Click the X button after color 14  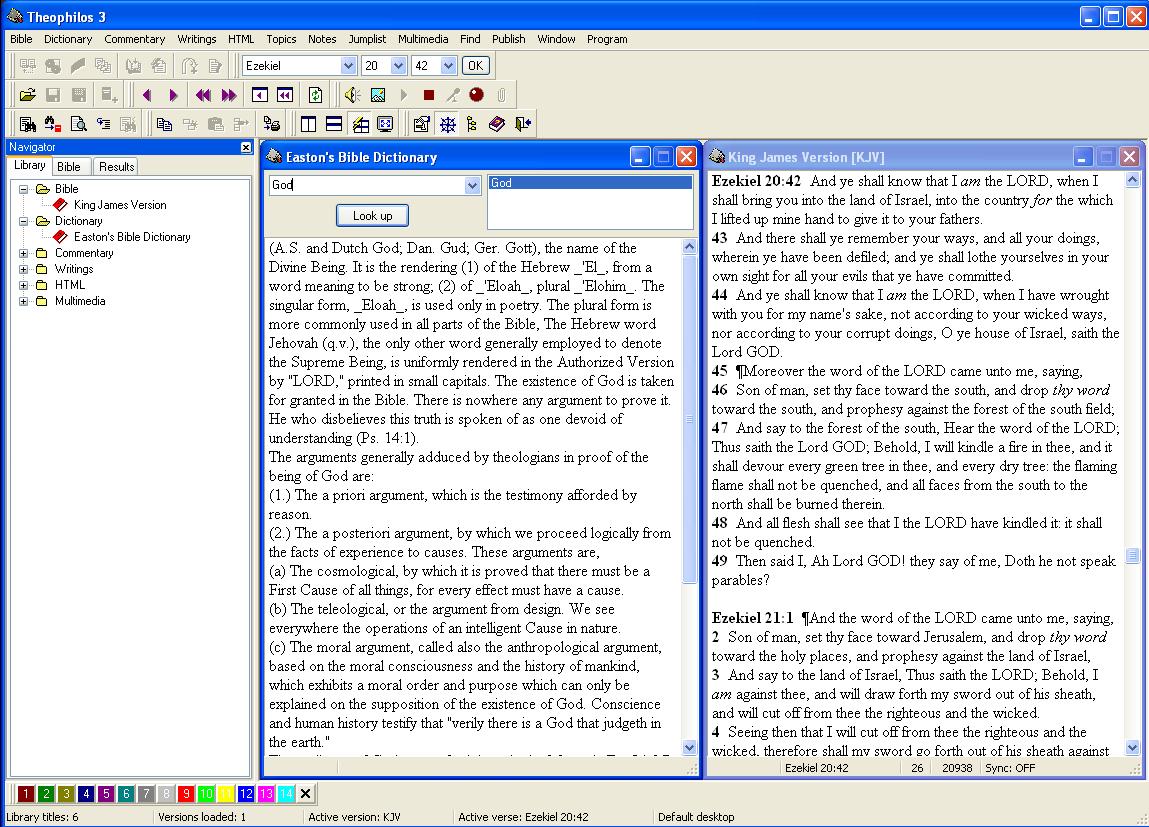[x=306, y=793]
